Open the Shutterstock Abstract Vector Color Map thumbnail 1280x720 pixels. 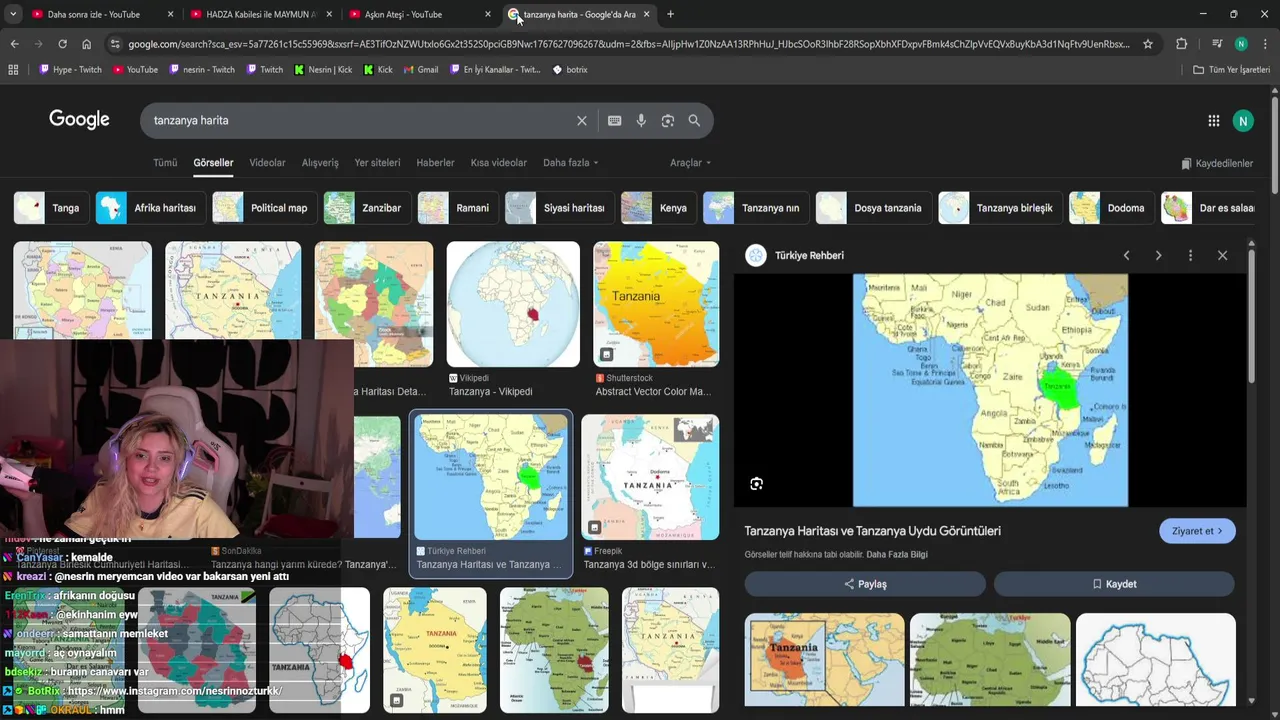click(x=656, y=304)
